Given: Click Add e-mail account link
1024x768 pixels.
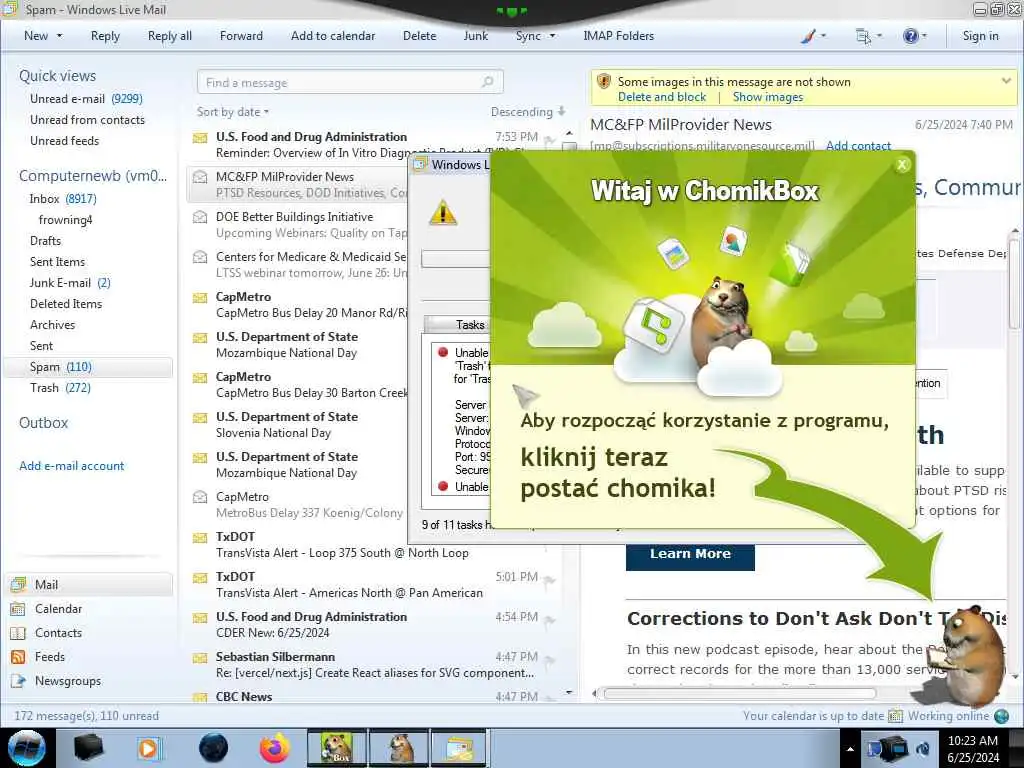Looking at the screenshot, I should click(x=71, y=466).
